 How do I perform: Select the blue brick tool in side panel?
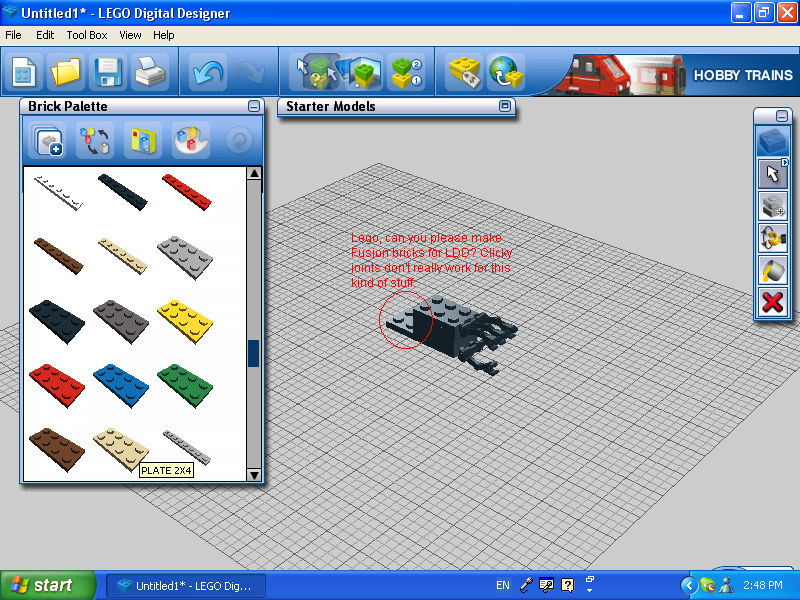[x=772, y=141]
